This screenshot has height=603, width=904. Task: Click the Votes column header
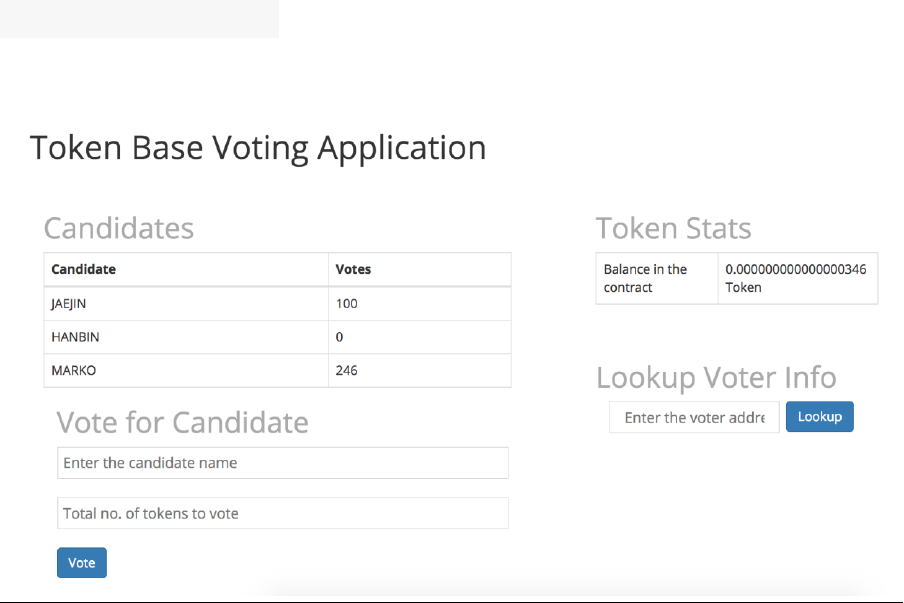coord(353,269)
